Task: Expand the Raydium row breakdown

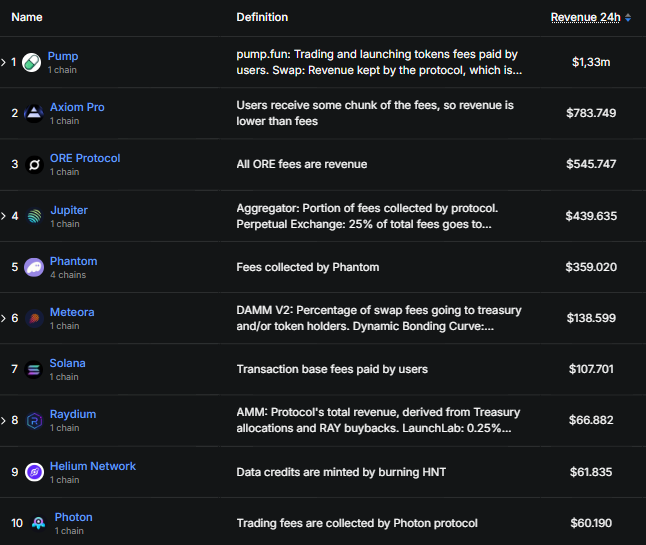Action: click(x=4, y=420)
